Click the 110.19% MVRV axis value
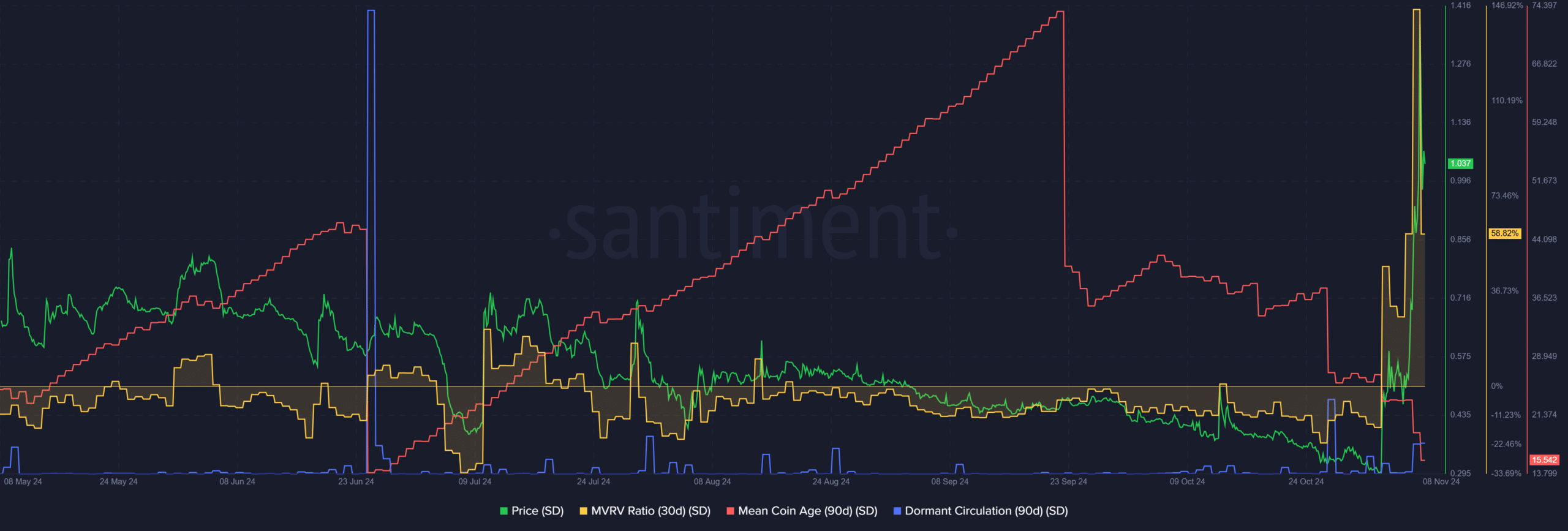1568x531 pixels. click(x=1507, y=100)
